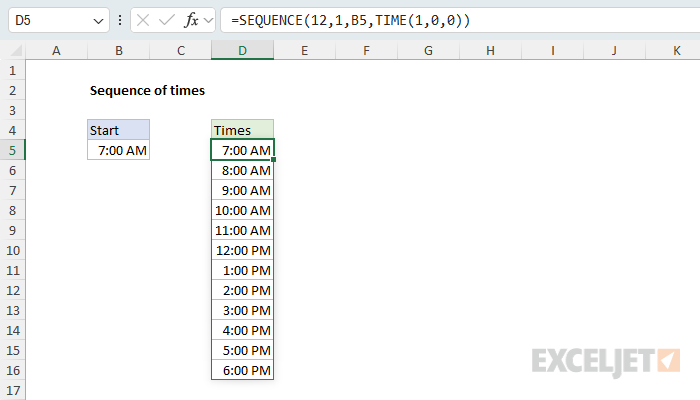Click the Enter checkmark formula icon
The height and width of the screenshot is (400, 700).
[167, 20]
